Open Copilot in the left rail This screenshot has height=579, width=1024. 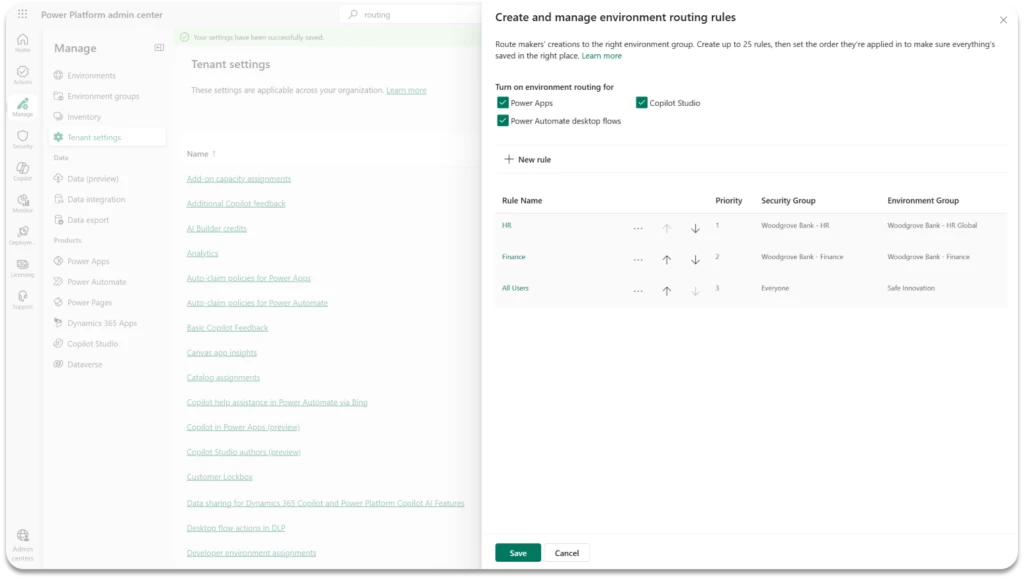coord(22,171)
